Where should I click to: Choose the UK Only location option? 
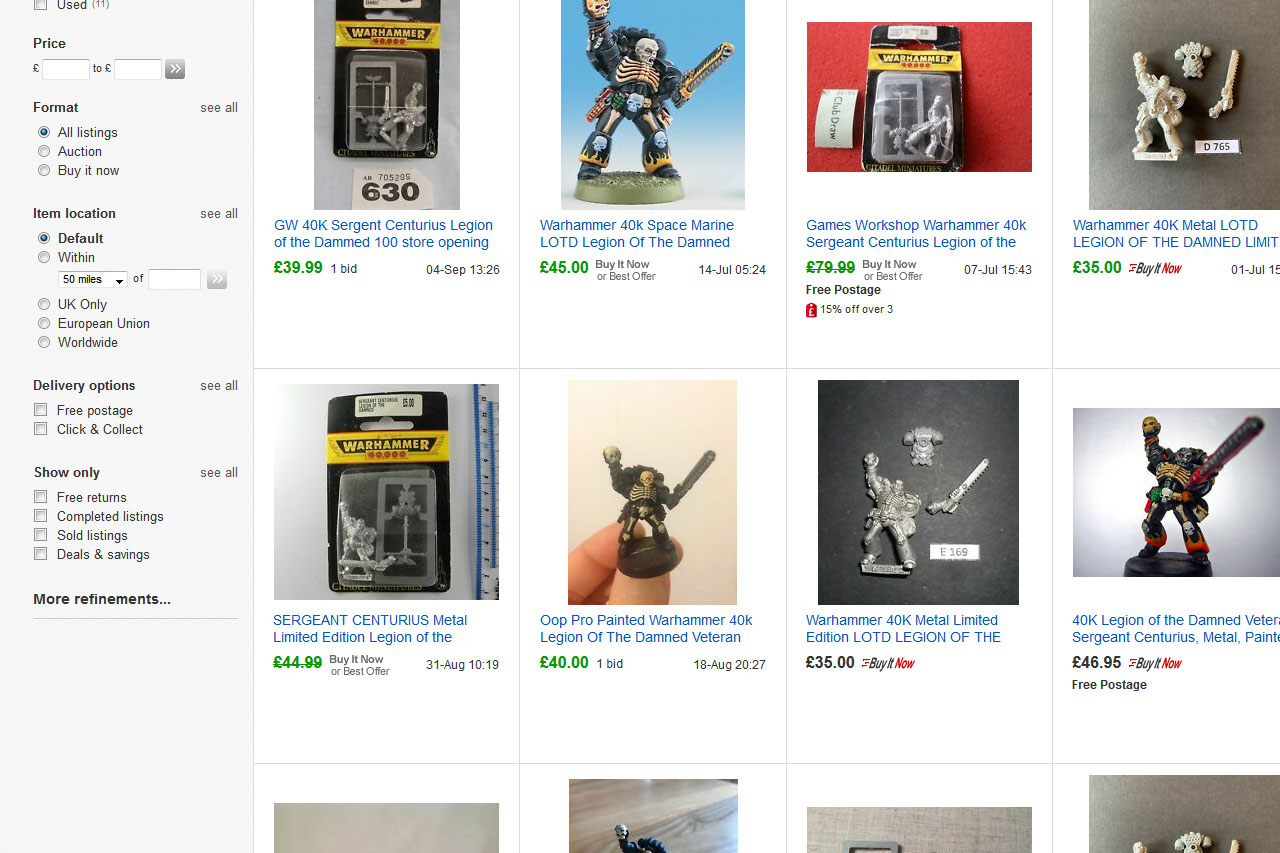tap(44, 304)
